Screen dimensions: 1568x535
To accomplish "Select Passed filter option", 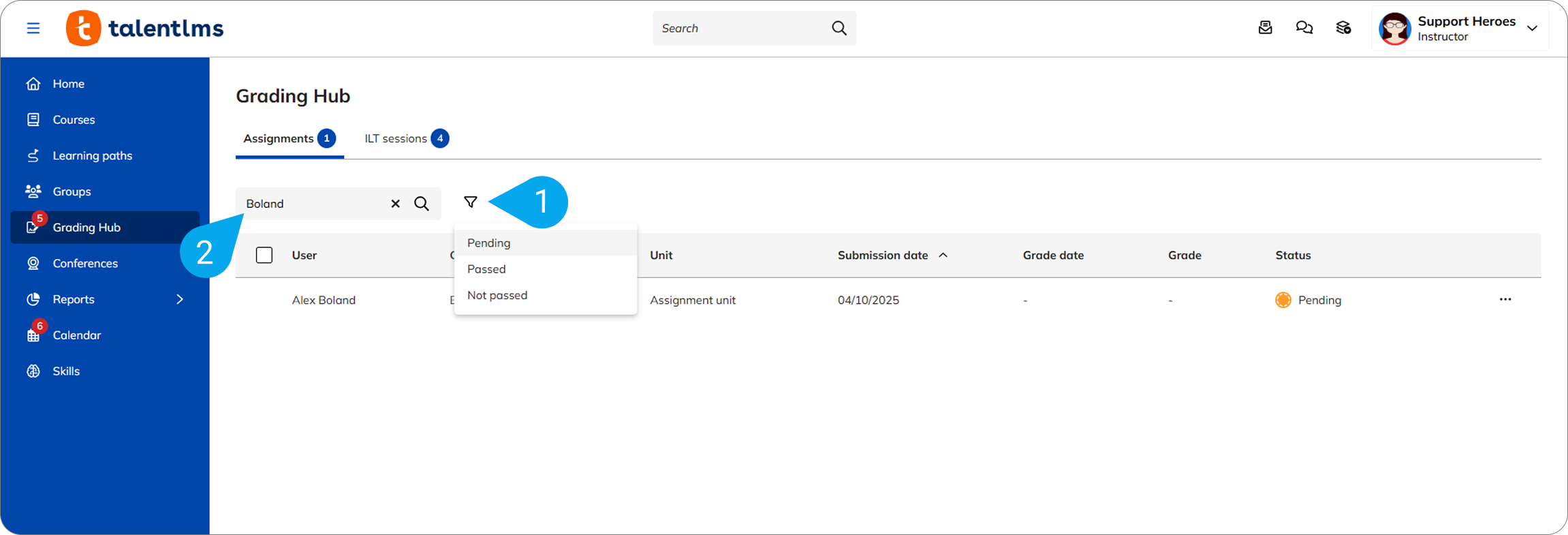I will point(486,269).
